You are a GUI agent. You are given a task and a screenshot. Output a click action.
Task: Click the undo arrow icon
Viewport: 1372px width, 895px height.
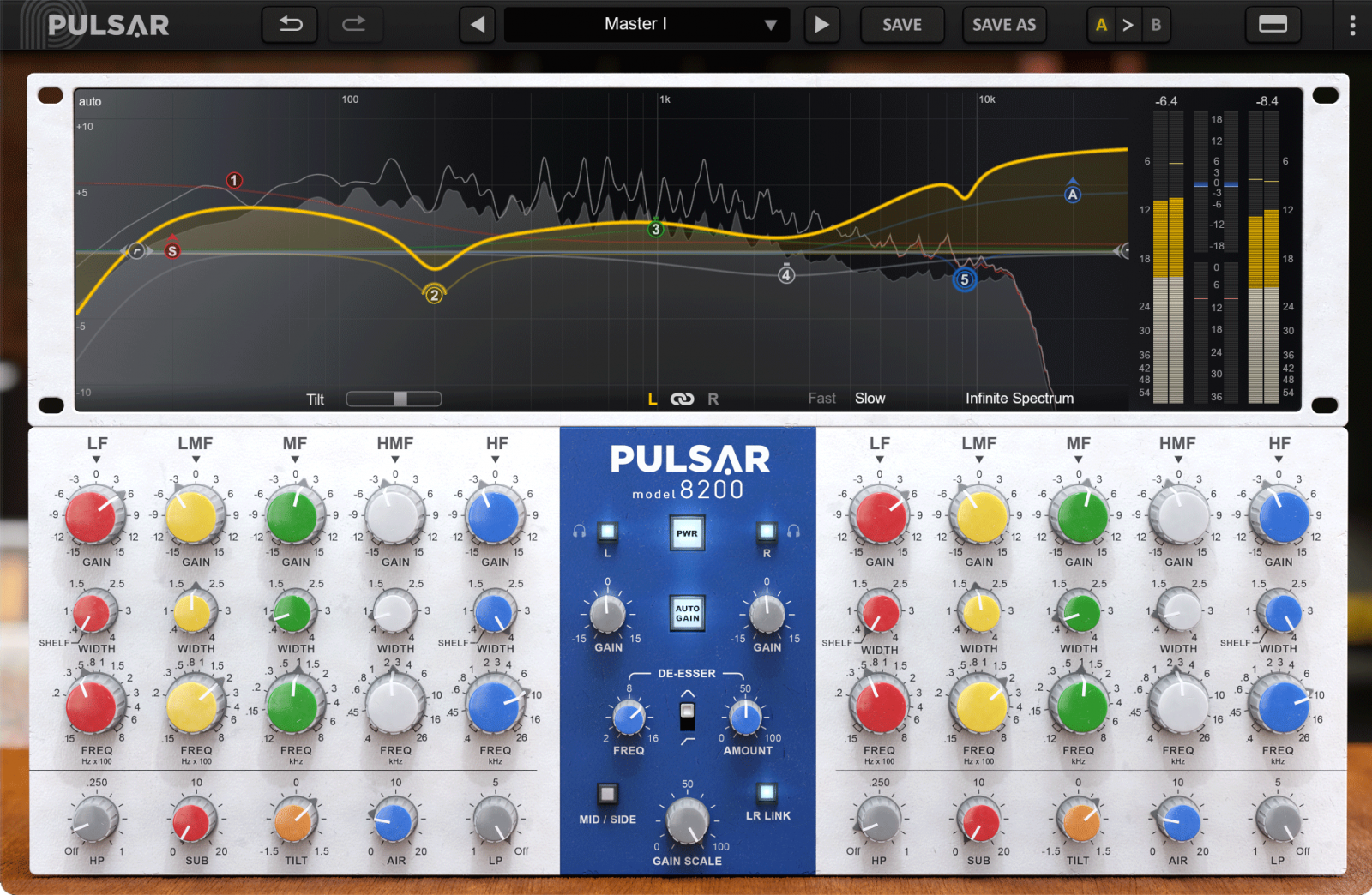(x=290, y=24)
